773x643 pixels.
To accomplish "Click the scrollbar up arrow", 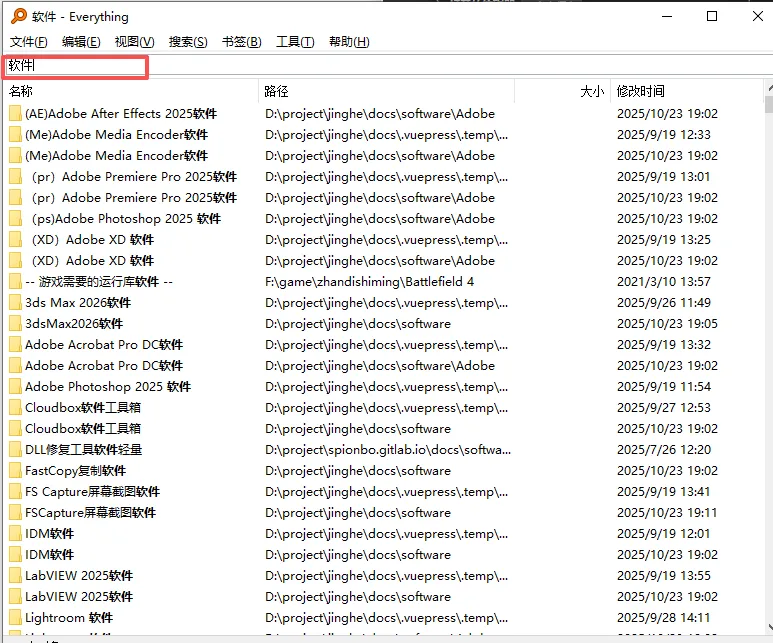I will (769, 89).
